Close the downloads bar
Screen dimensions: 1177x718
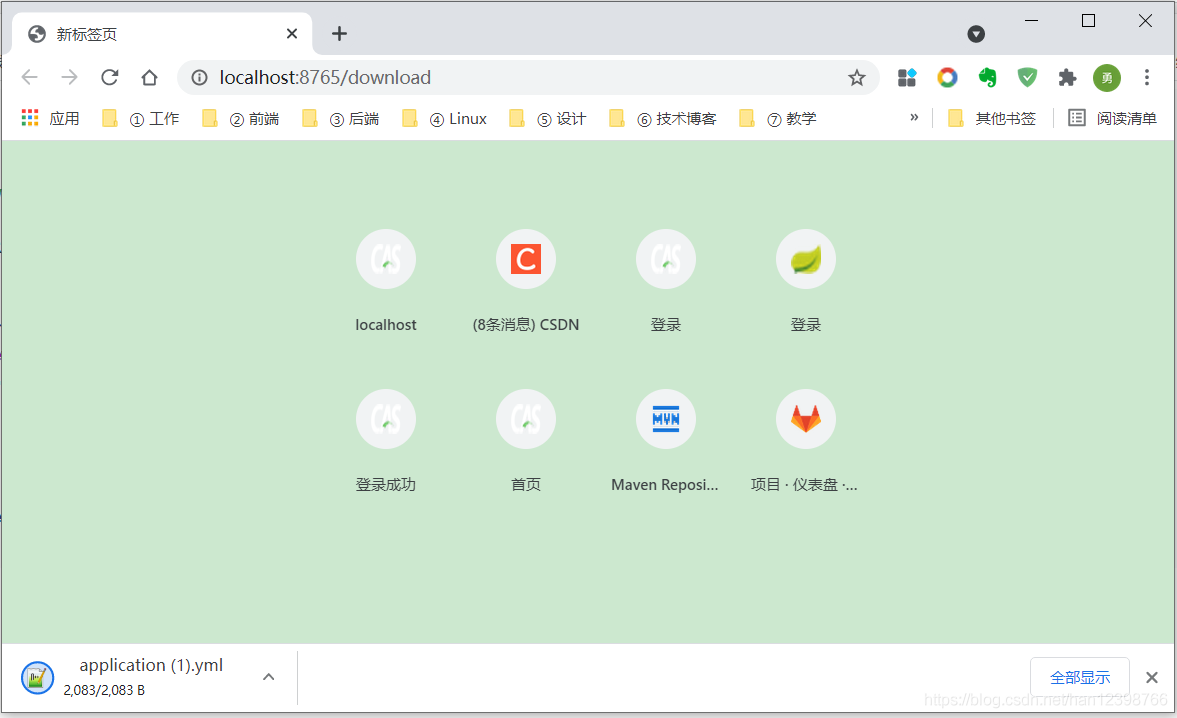click(1151, 677)
